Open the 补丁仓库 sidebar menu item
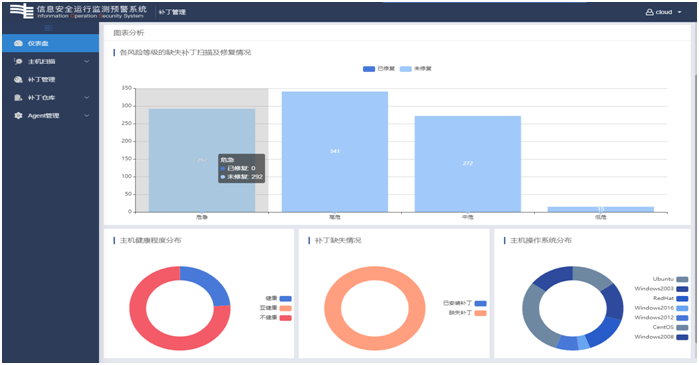The height and width of the screenshot is (365, 699). tap(50, 98)
